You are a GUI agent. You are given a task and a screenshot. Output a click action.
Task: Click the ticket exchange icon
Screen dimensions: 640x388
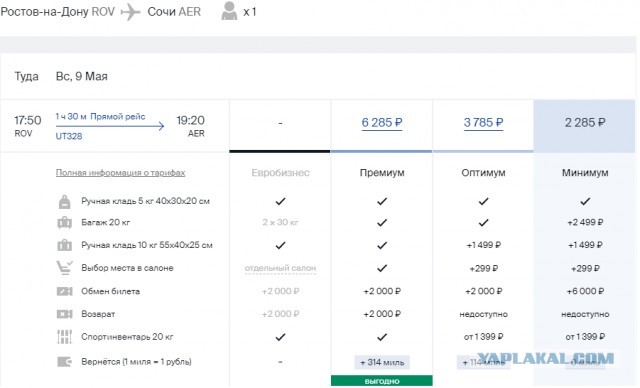64,291
